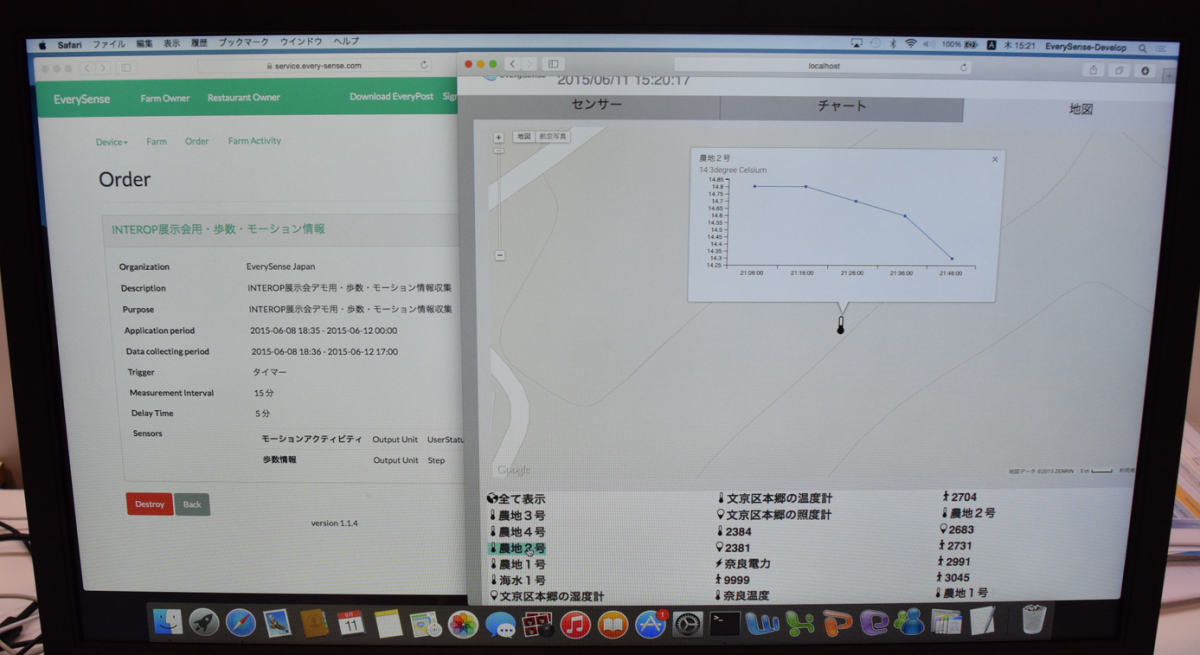
Task: Select the highlighted 農地2号 sensor
Action: [x=517, y=548]
